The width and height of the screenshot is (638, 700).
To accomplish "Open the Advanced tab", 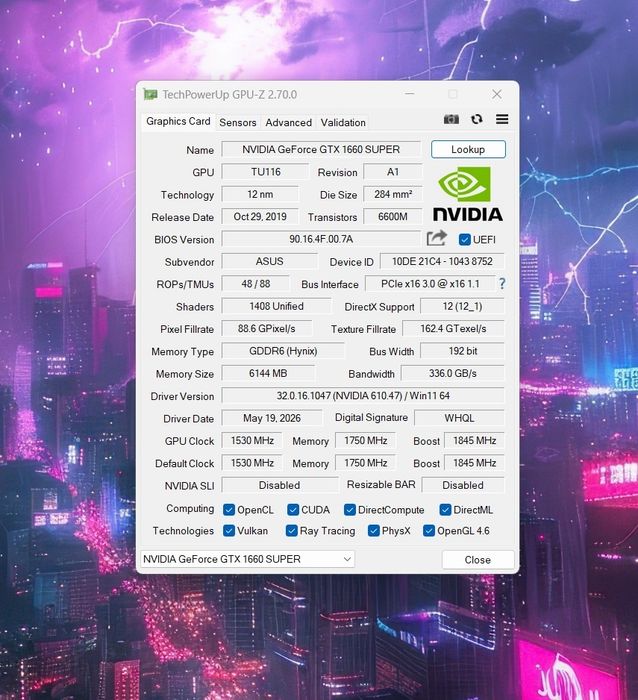I will pos(288,122).
